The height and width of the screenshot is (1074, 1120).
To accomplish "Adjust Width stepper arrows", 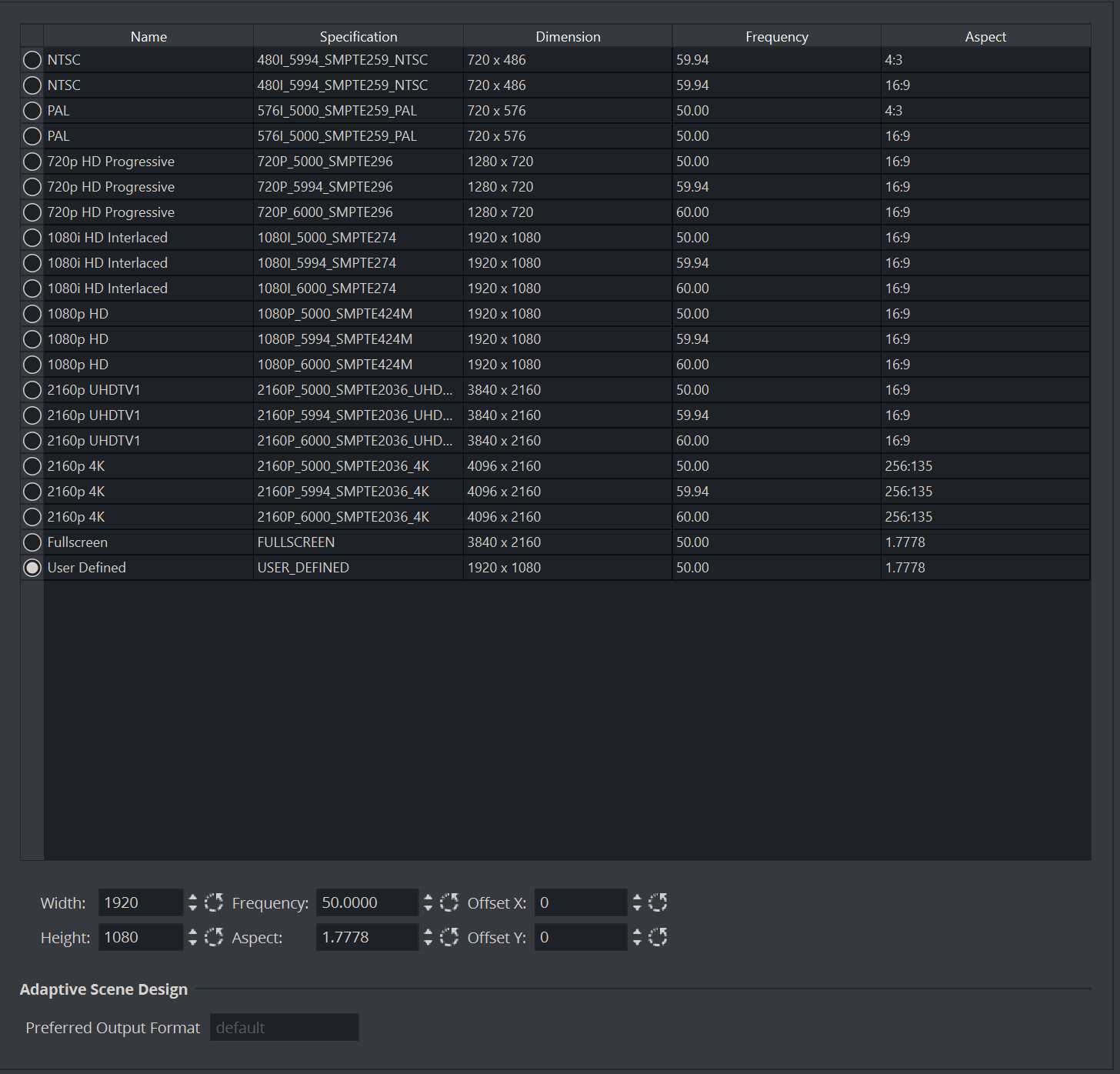I will 192,902.
